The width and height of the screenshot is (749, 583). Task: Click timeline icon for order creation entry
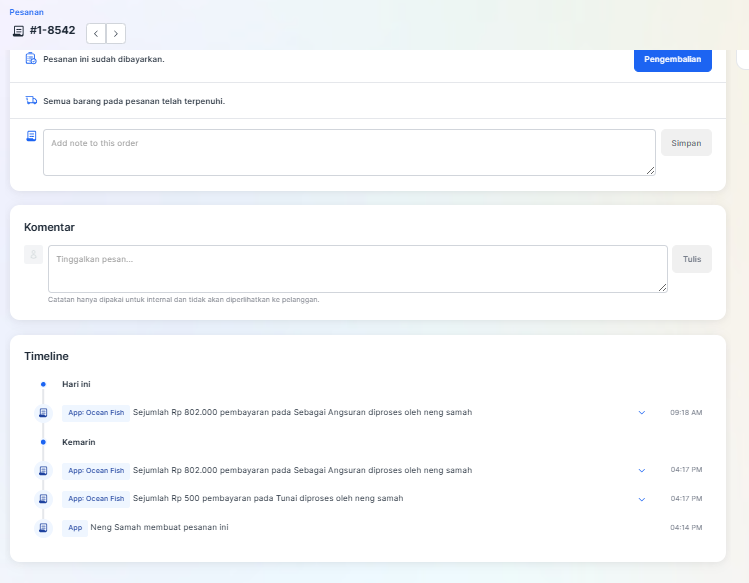point(43,528)
